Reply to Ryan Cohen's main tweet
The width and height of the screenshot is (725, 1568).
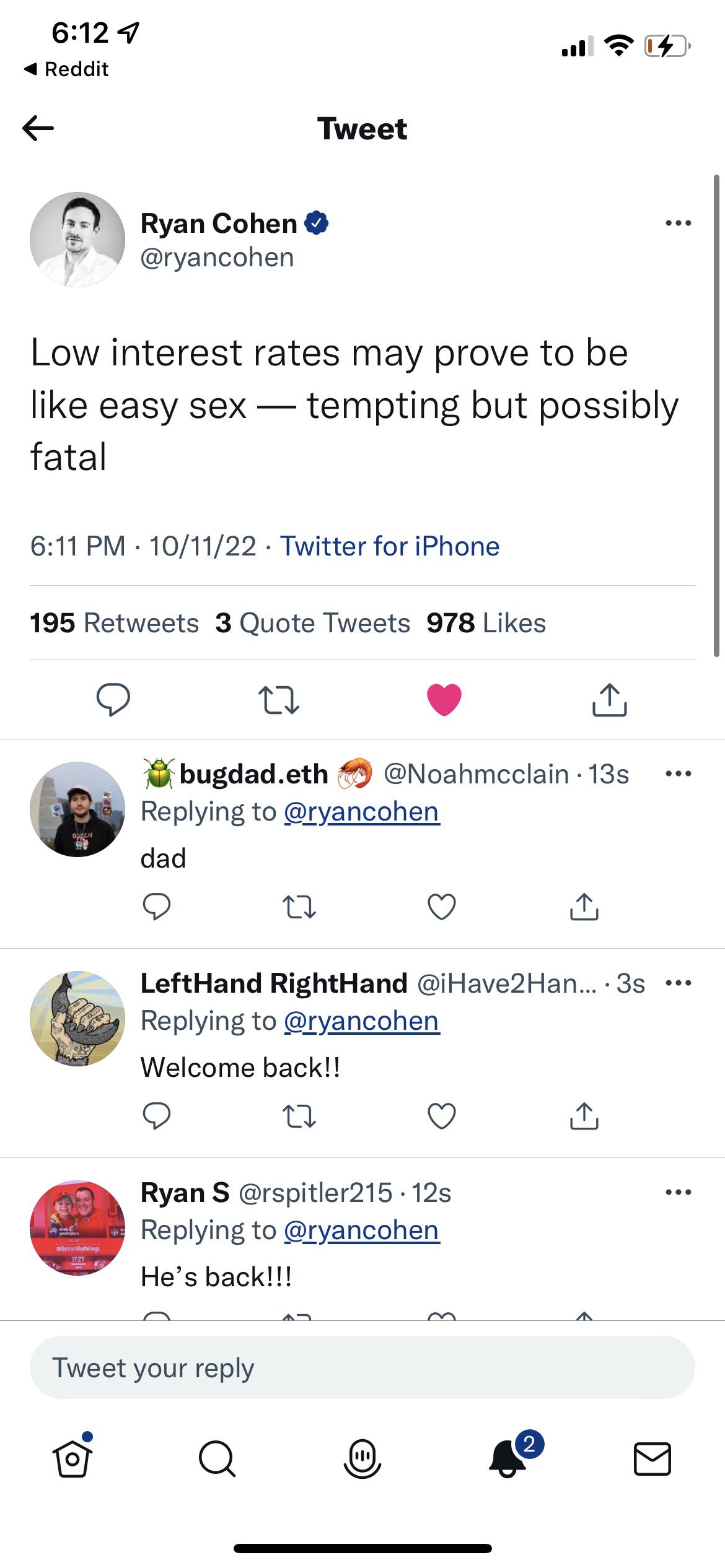(x=113, y=700)
